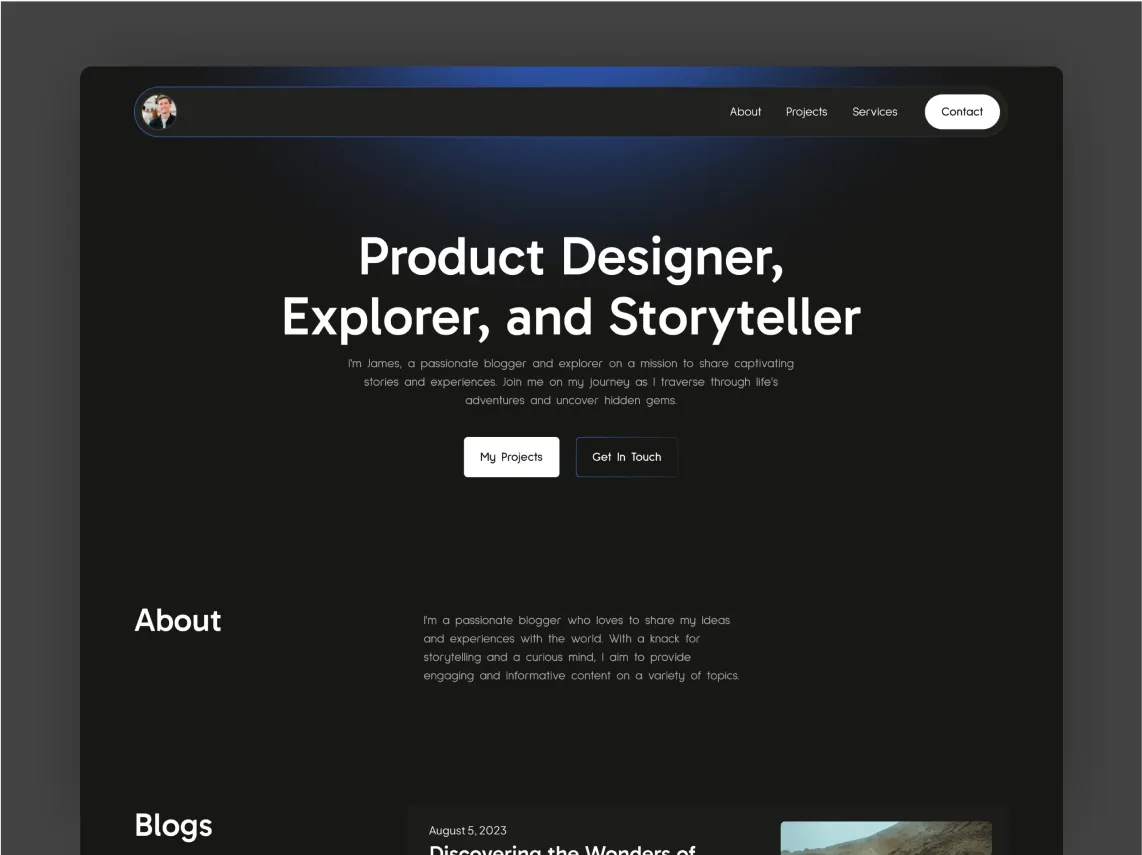Open the blog post mountain thumbnail image
The width and height of the screenshot is (1142, 855).
886,838
